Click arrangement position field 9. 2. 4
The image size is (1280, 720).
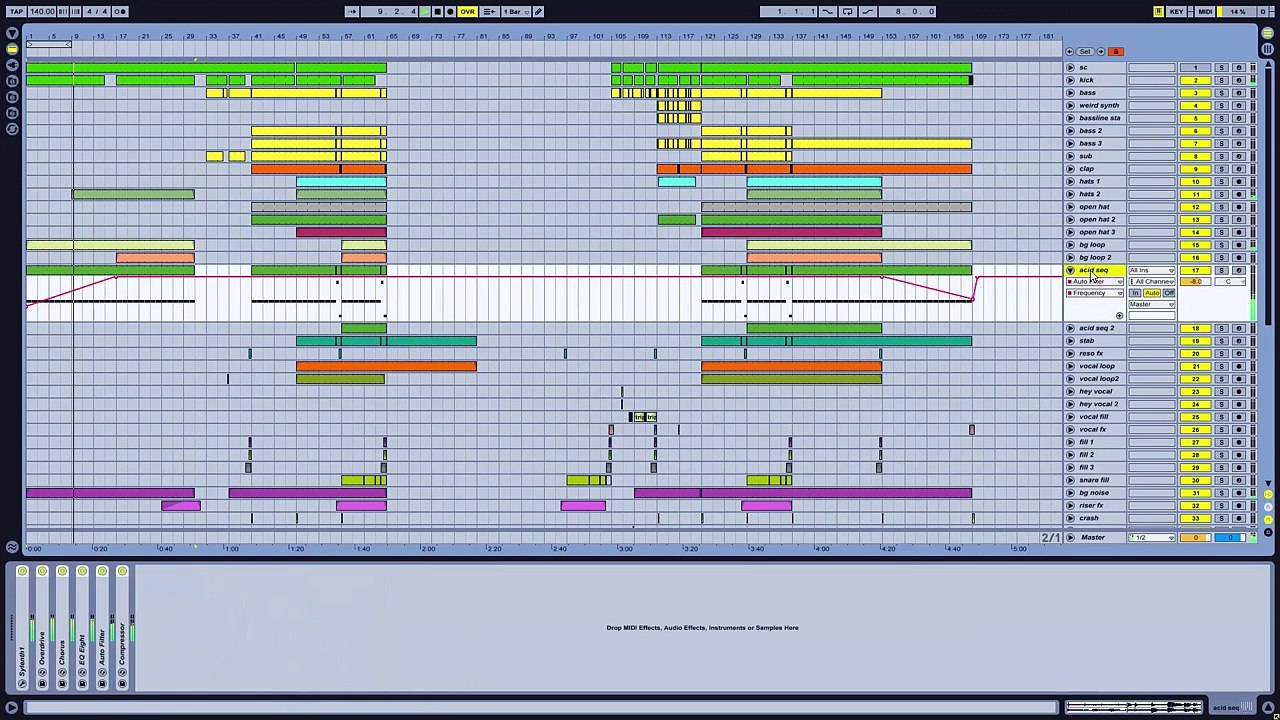(x=390, y=11)
